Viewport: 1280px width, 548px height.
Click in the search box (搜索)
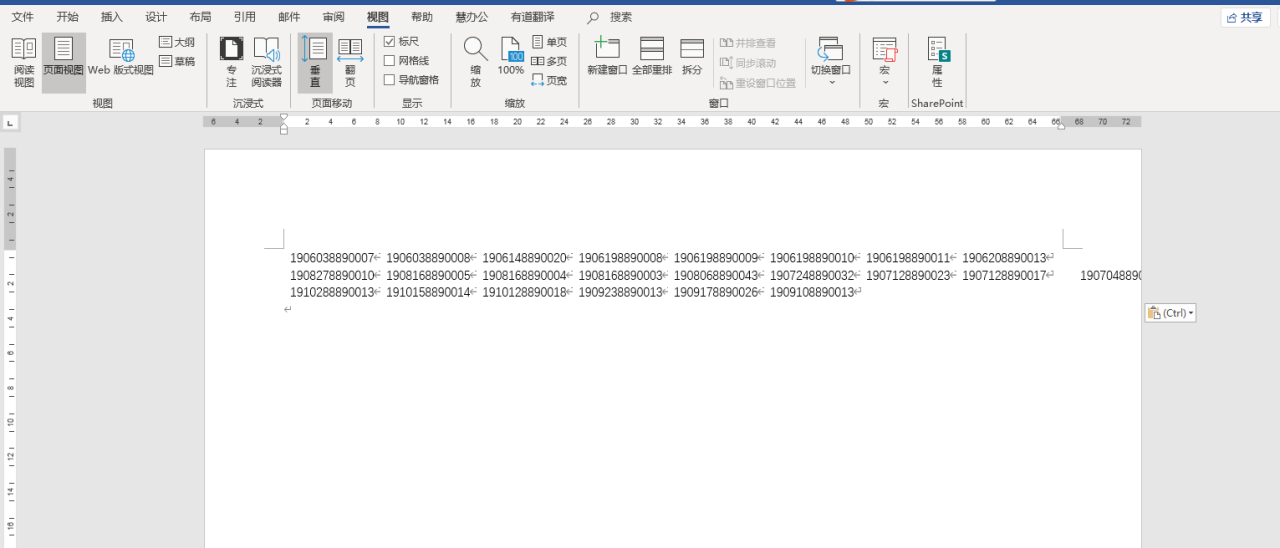(x=621, y=17)
